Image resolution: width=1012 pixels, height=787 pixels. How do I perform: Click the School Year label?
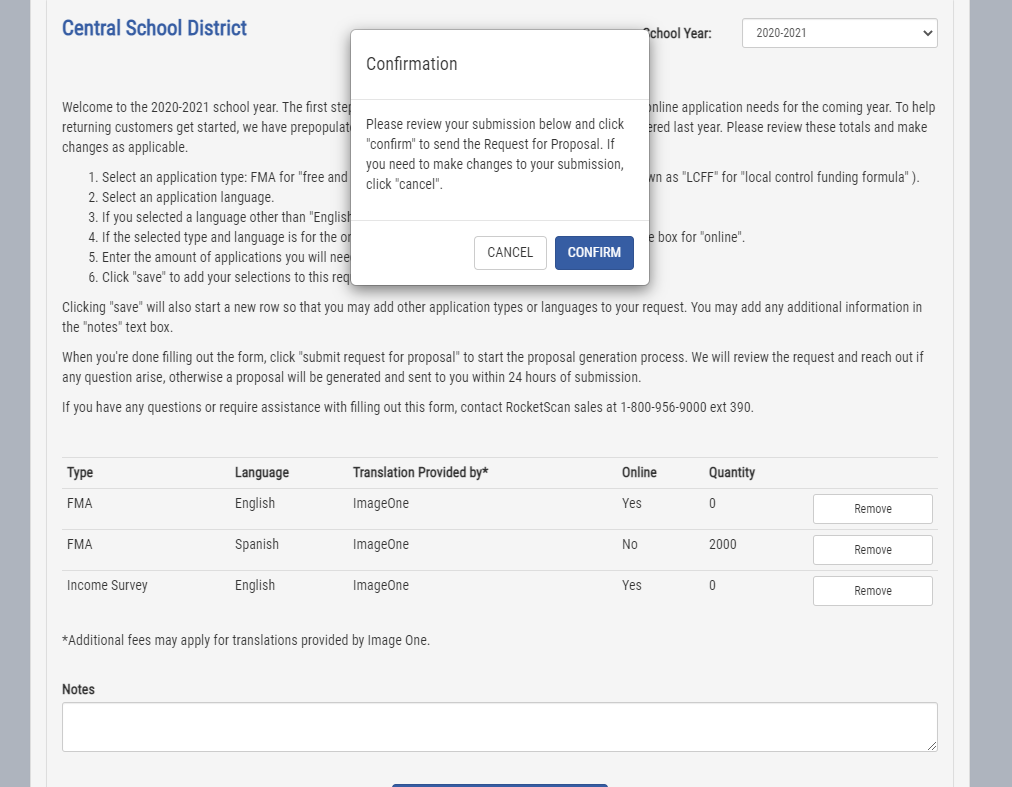pos(677,34)
